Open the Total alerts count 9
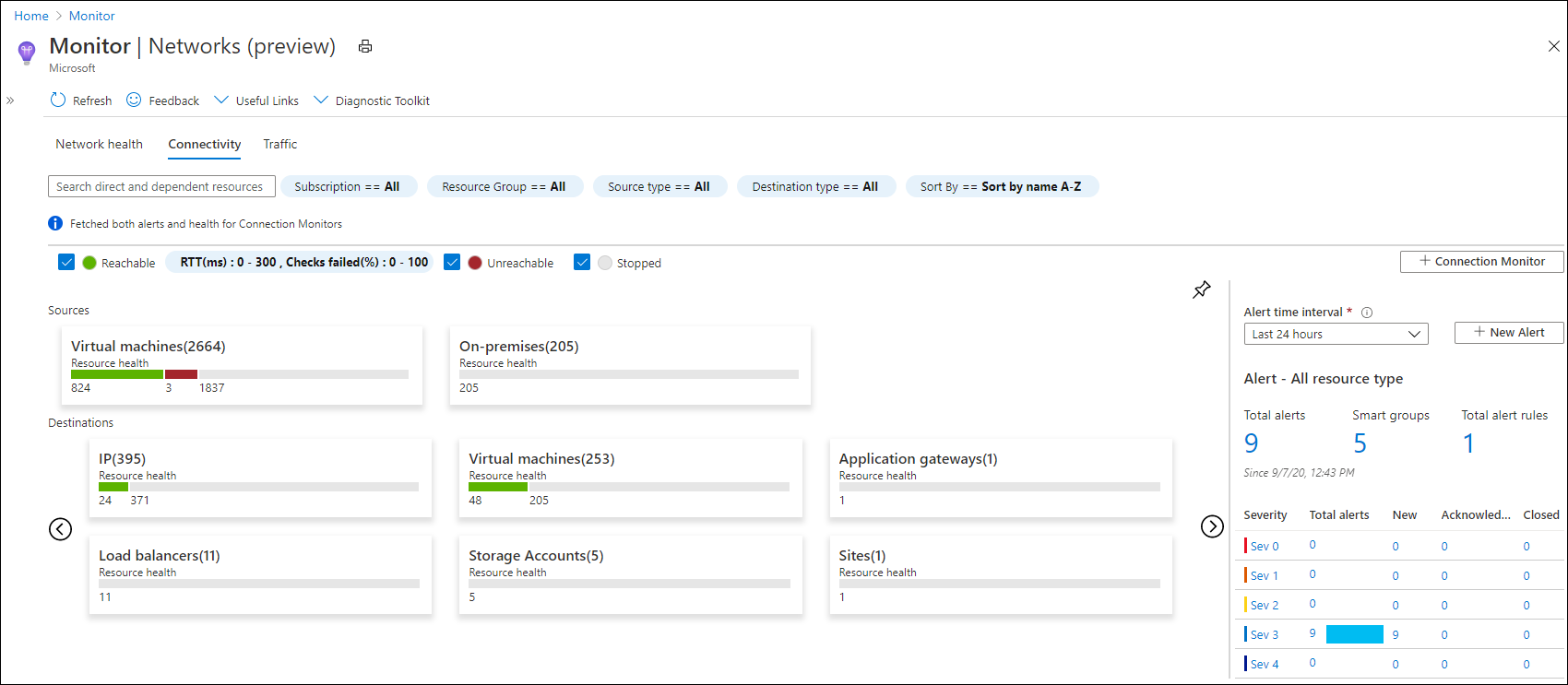1568x685 pixels. click(x=1251, y=443)
